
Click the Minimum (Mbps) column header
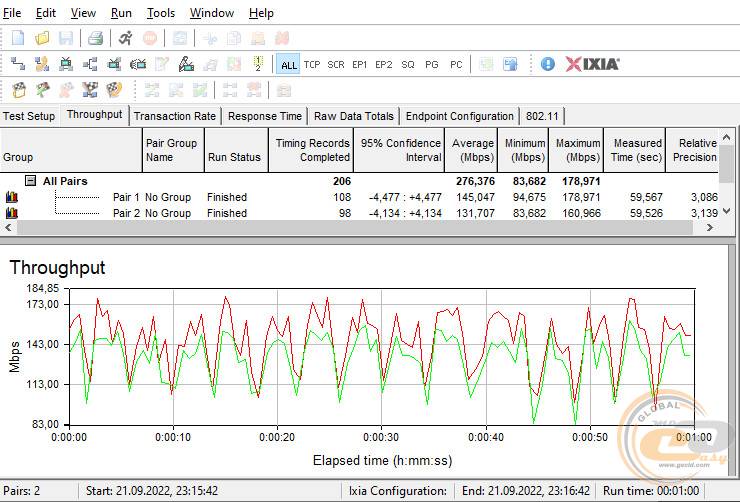pos(523,150)
